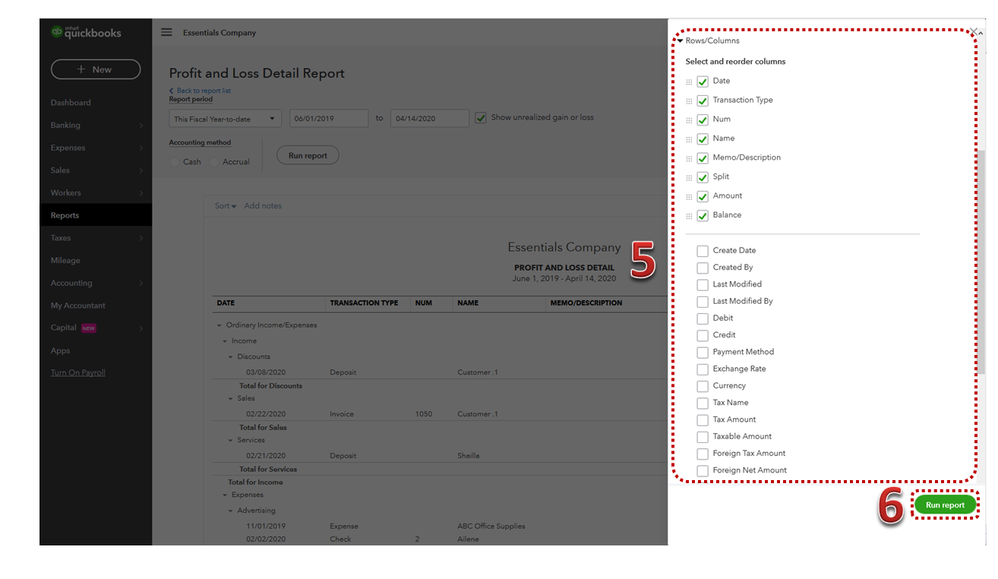Image resolution: width=998 pixels, height=579 pixels.
Task: Uncheck the Split column checkbox
Action: (703, 177)
